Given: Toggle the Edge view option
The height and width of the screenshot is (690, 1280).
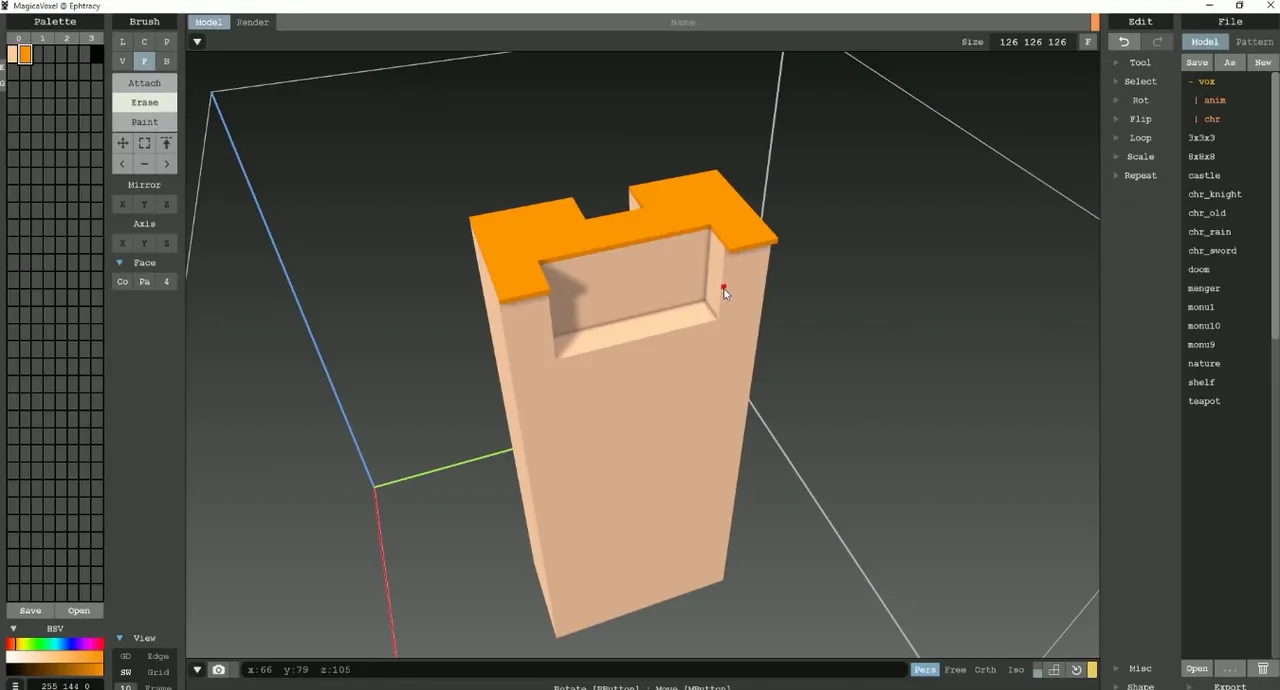Looking at the screenshot, I should pyautogui.click(x=158, y=656).
